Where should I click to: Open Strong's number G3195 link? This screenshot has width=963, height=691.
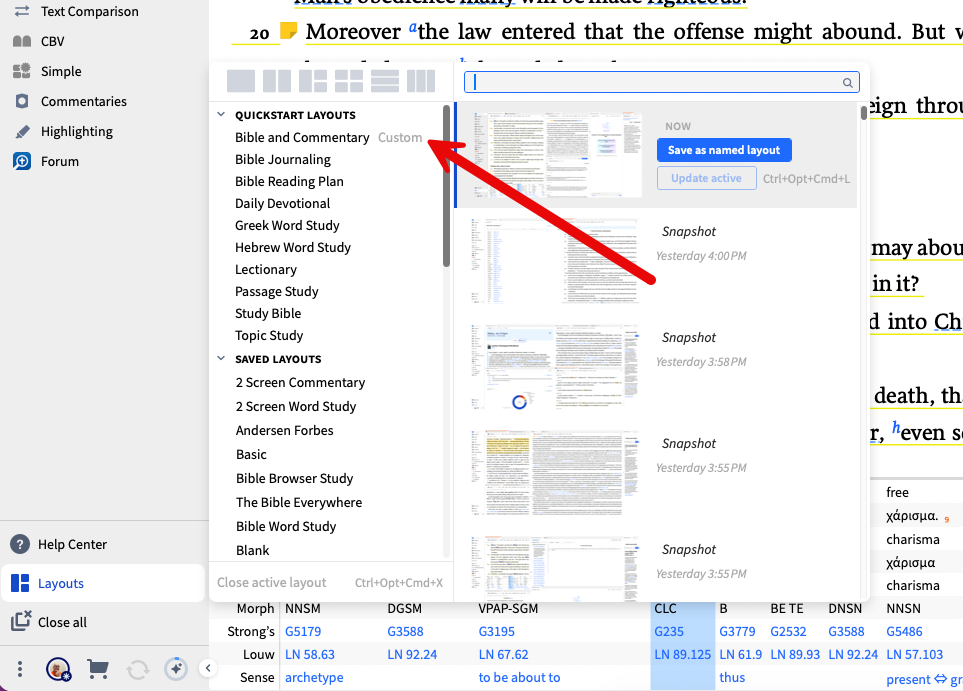pos(496,631)
